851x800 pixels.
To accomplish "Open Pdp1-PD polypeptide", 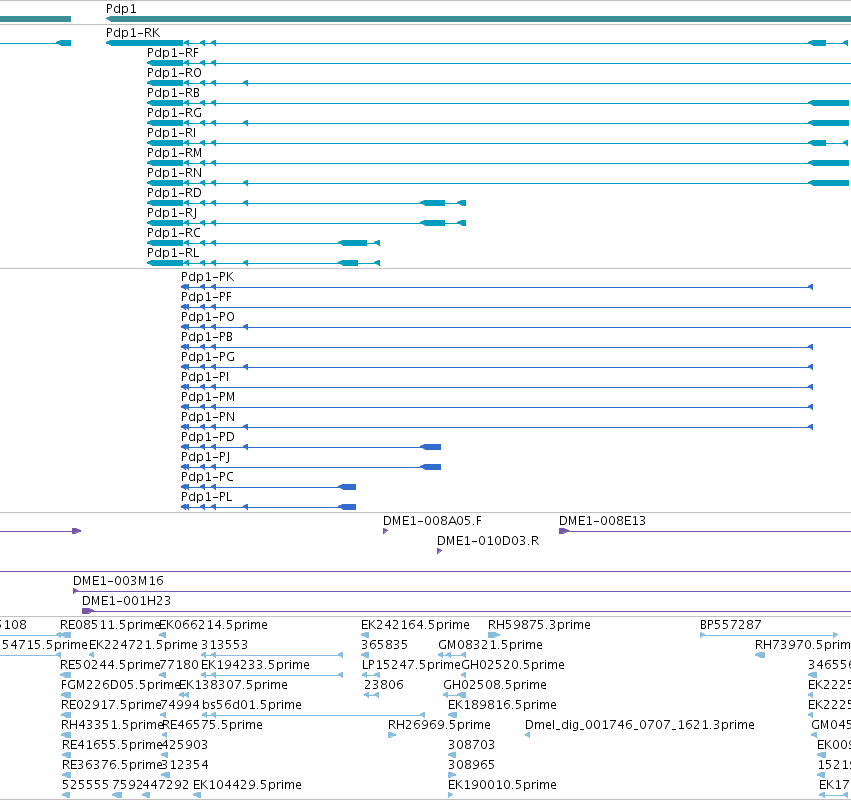I will (208, 437).
